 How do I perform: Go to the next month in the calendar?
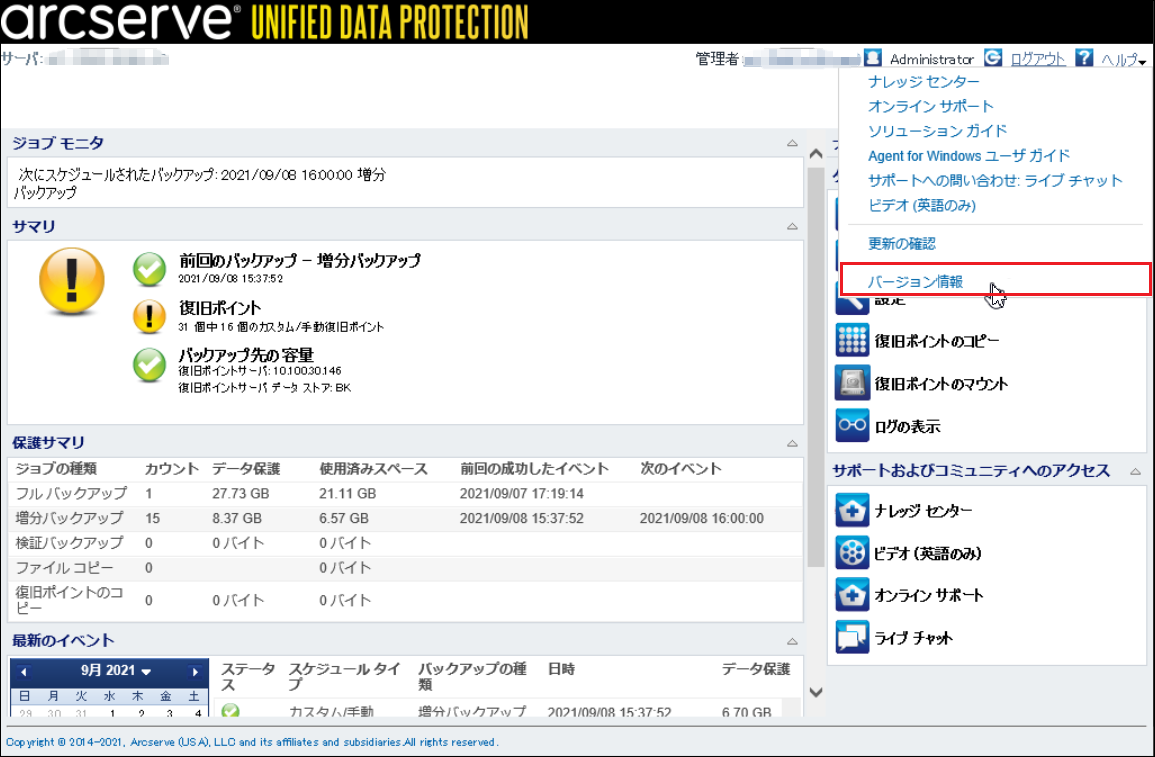(195, 672)
